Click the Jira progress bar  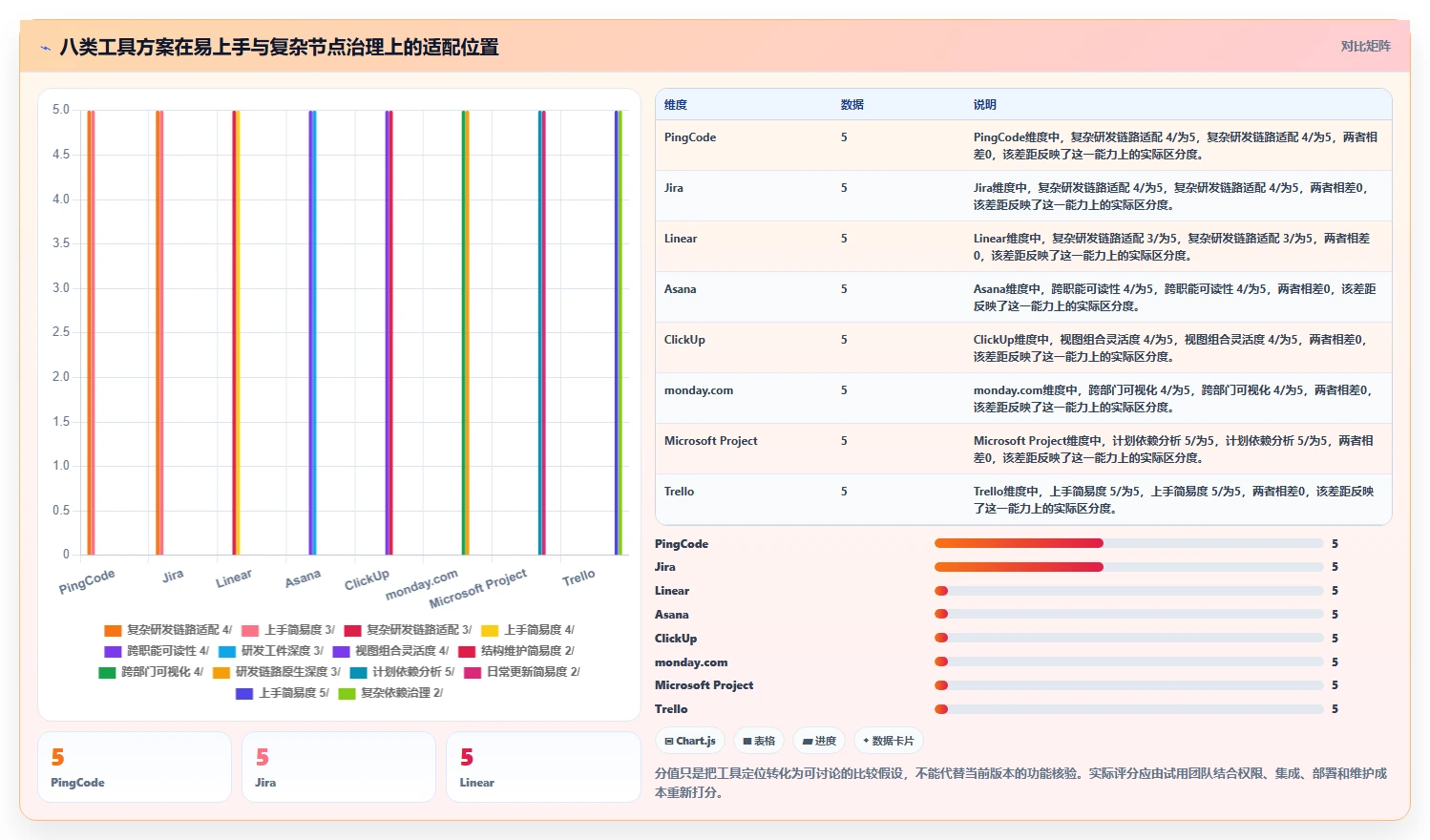click(x=1128, y=567)
